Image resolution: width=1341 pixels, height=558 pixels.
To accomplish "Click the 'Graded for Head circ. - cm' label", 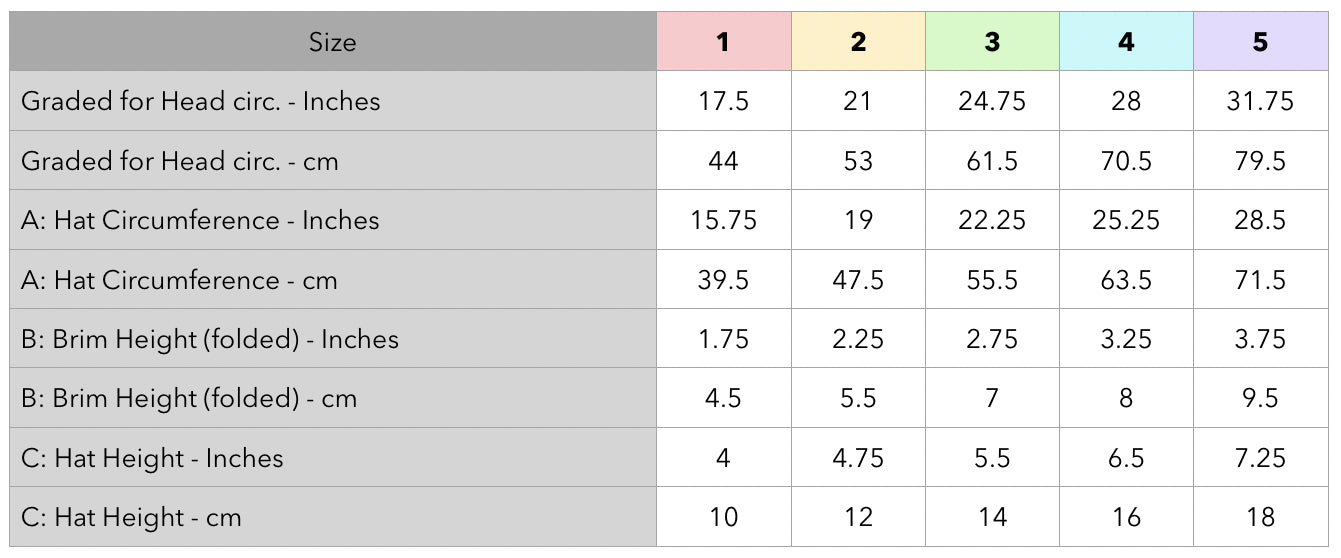I will 180,161.
